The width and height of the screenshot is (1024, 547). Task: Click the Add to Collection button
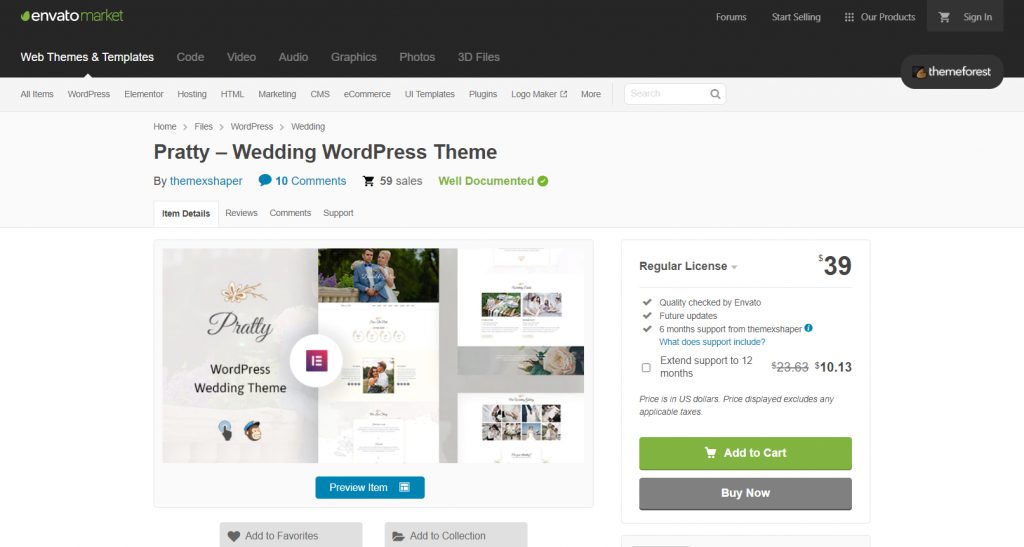pos(456,535)
